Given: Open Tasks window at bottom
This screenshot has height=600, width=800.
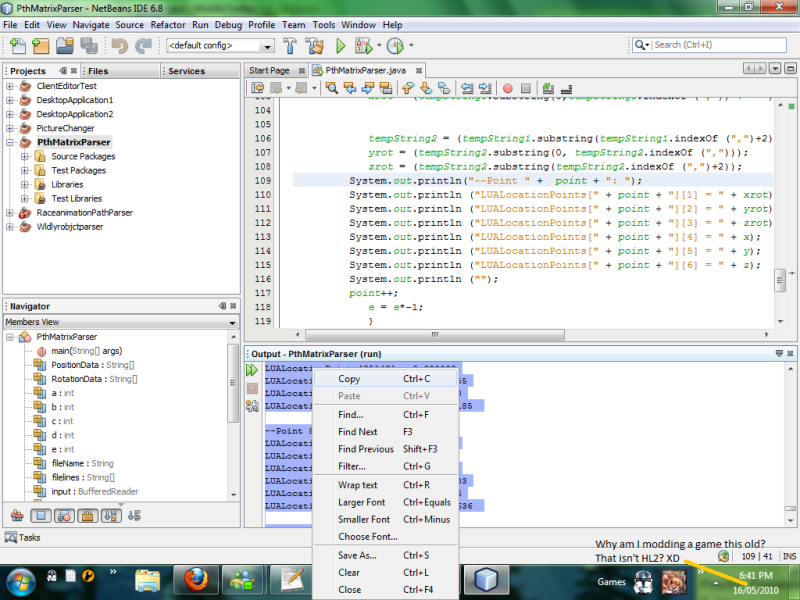Looking at the screenshot, I should [22, 537].
